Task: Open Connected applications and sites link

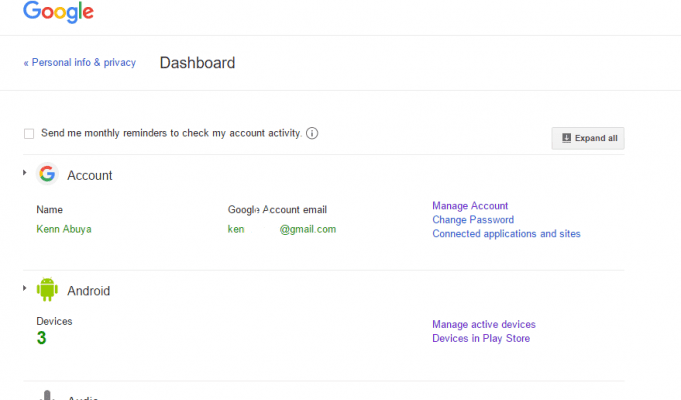Action: pos(506,234)
